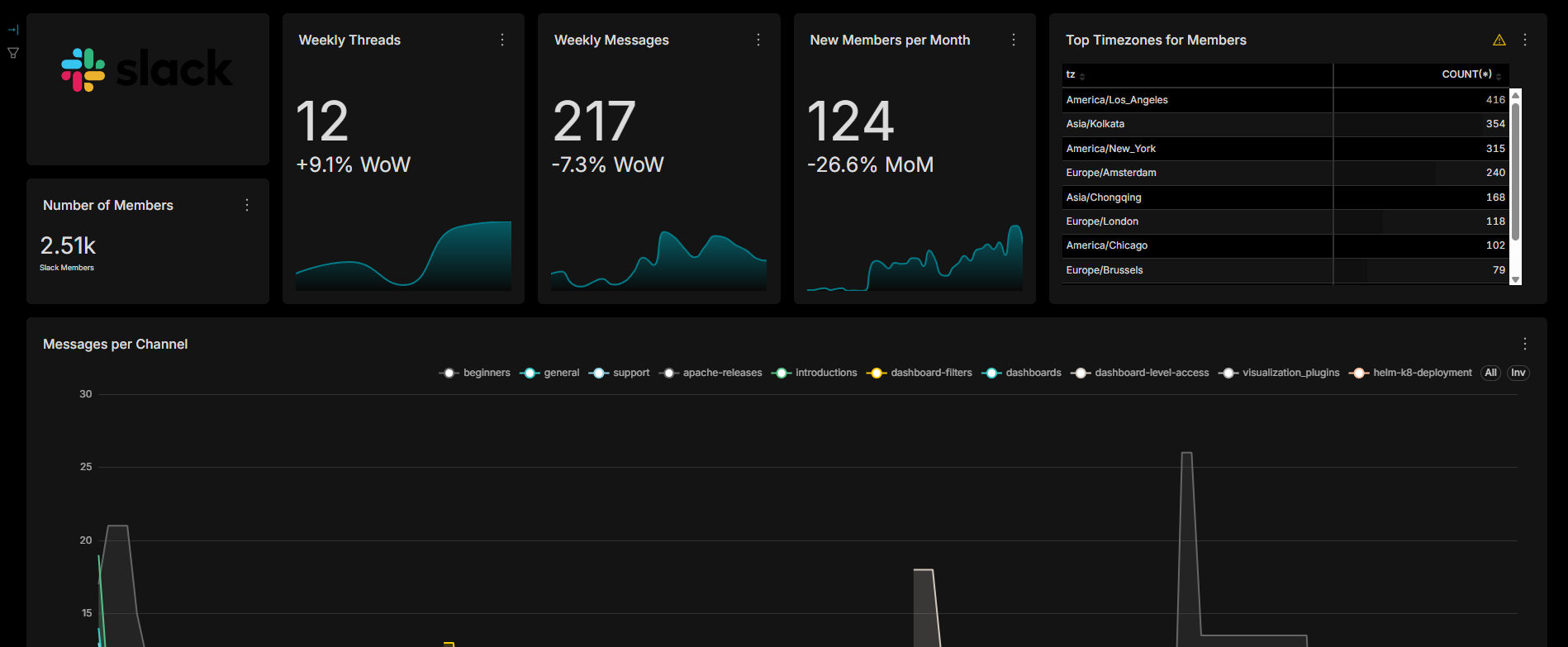This screenshot has height=647, width=1568.
Task: Click the New Members sparkline chart
Action: 915,257
